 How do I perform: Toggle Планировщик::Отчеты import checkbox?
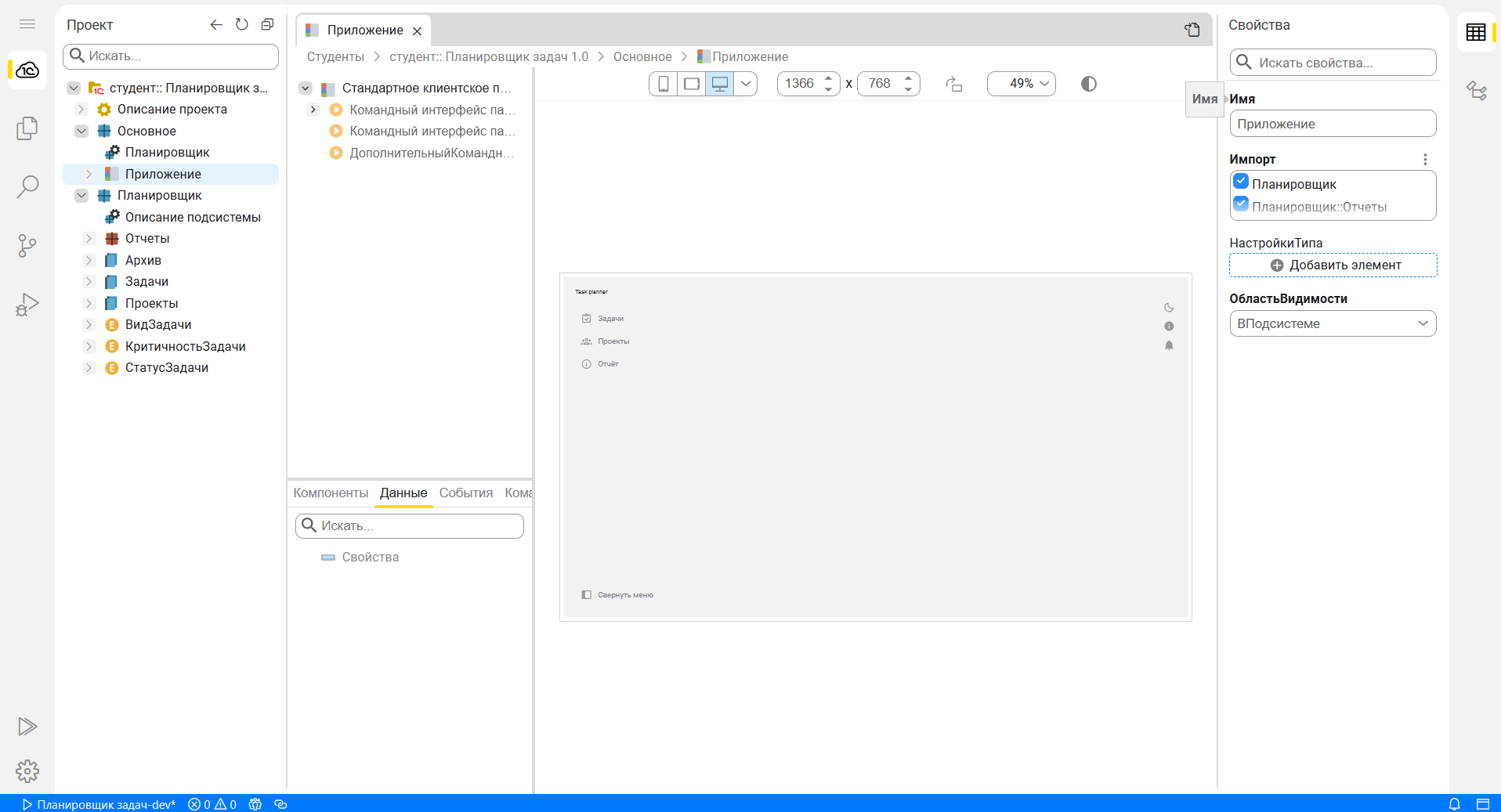(1241, 205)
